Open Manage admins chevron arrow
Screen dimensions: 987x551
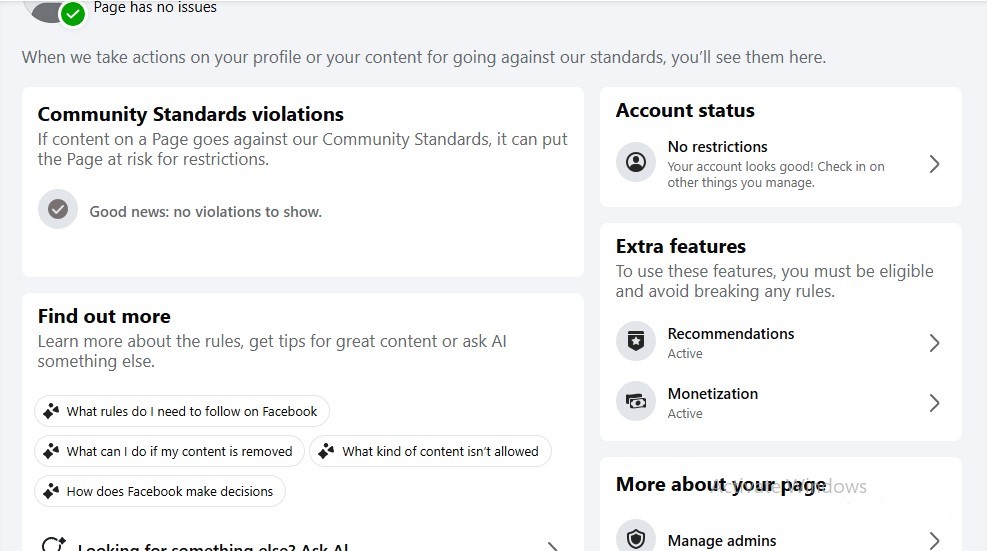[x=934, y=540]
